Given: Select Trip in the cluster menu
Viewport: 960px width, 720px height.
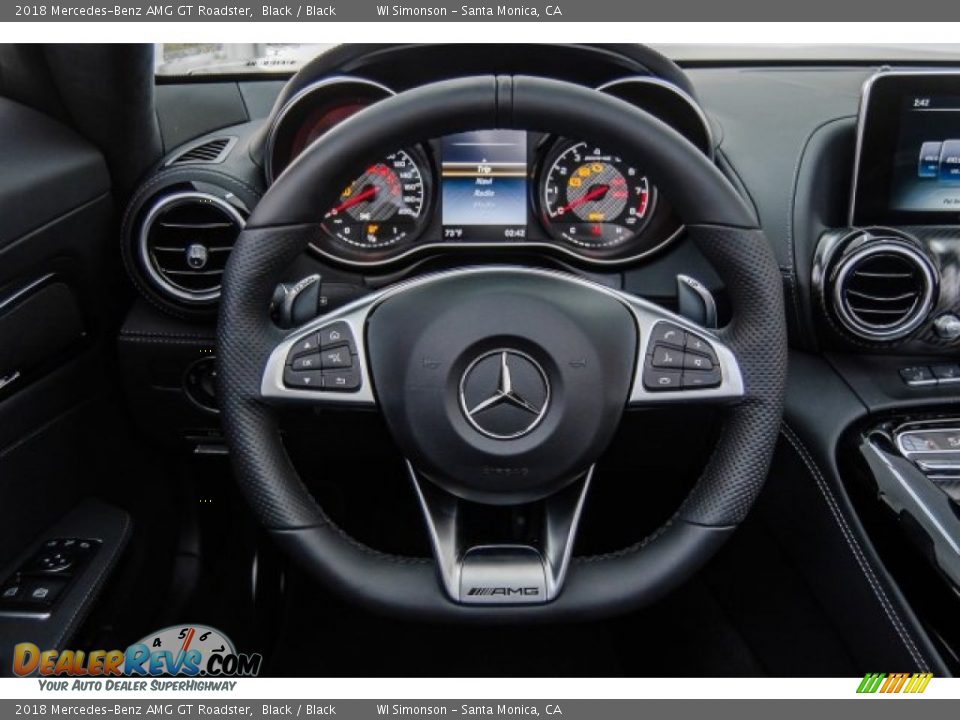Looking at the screenshot, I should pyautogui.click(x=484, y=169).
